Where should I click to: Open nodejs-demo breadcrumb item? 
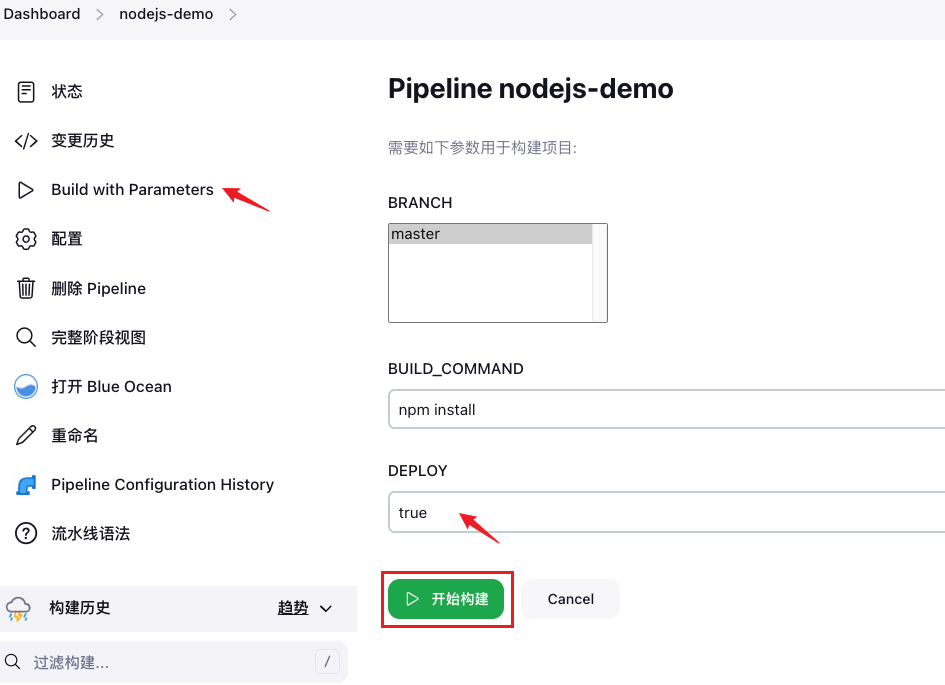pos(166,14)
